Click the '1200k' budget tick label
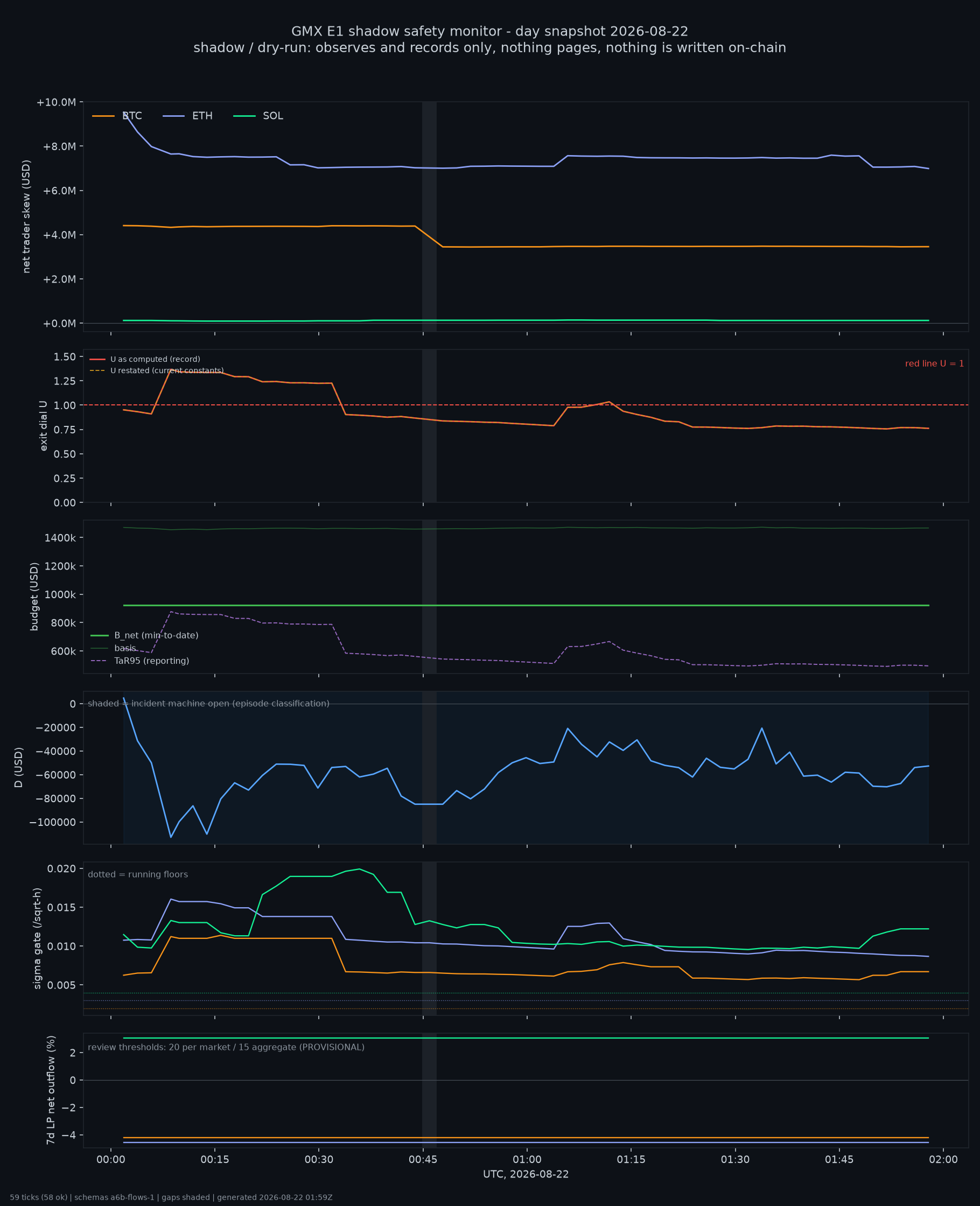The height and width of the screenshot is (1206, 980). [x=60, y=566]
